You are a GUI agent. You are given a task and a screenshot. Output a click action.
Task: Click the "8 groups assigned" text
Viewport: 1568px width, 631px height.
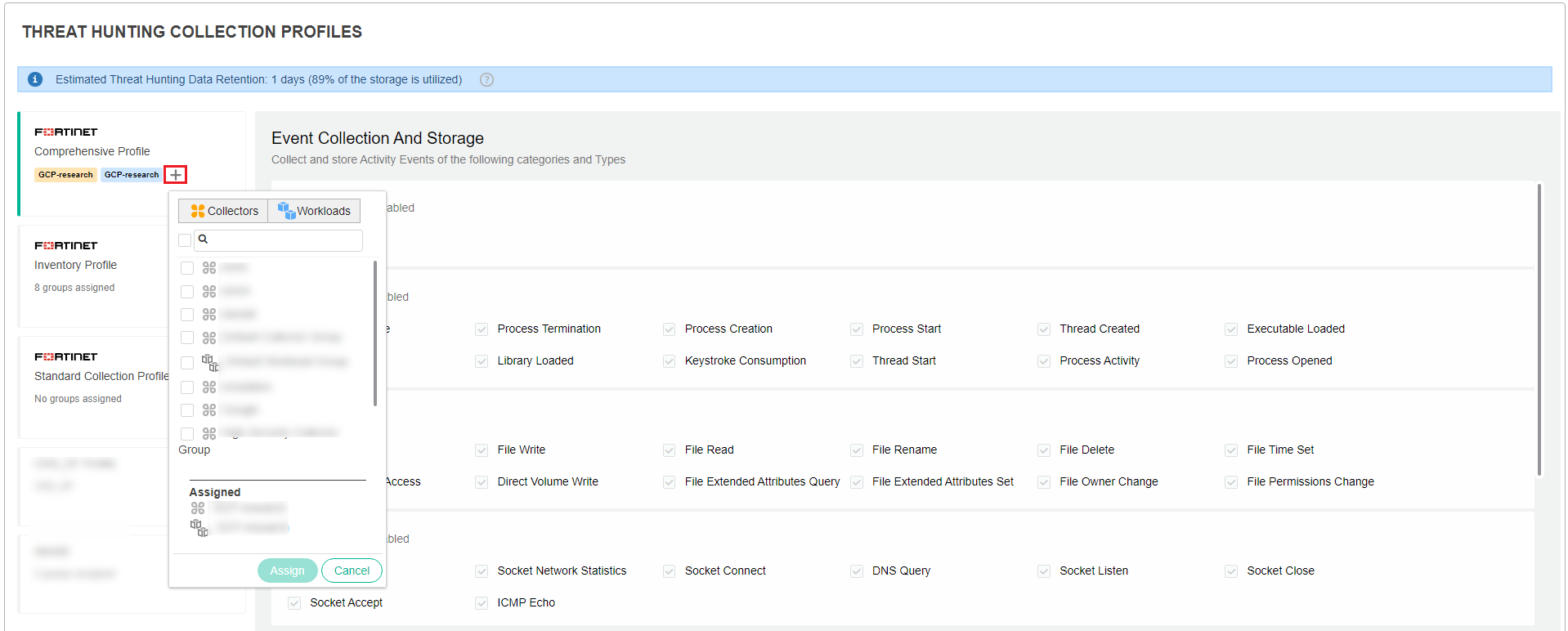(x=74, y=288)
